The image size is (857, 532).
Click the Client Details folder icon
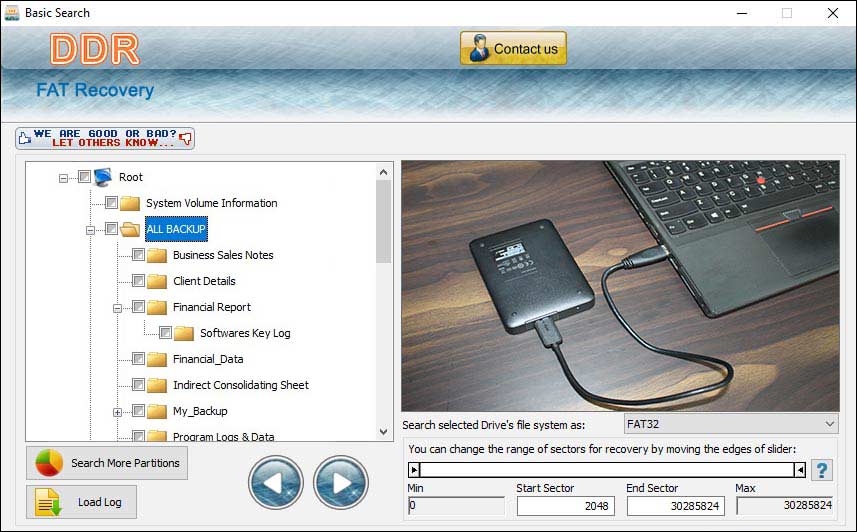(x=156, y=281)
